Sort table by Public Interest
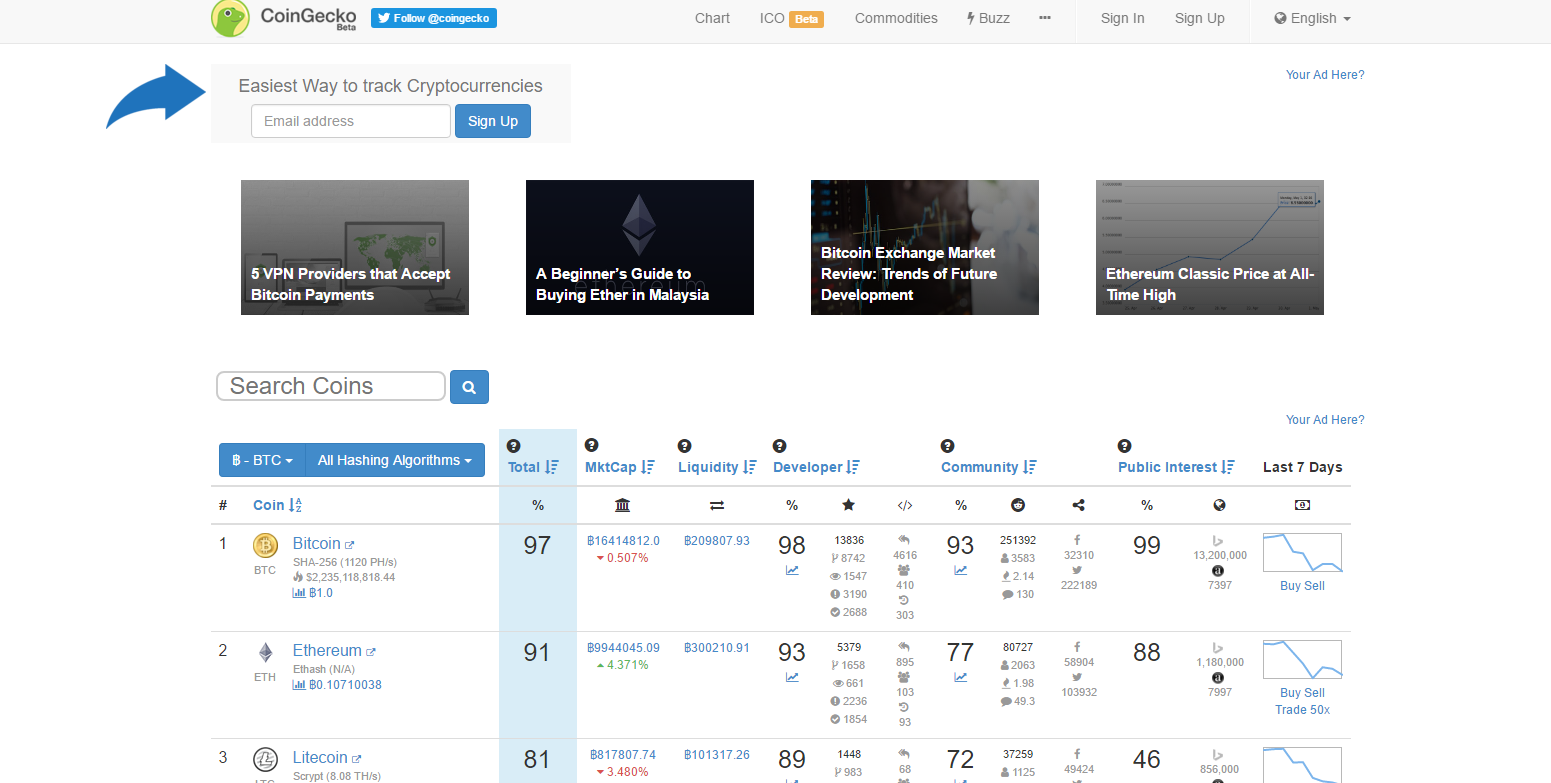Screen dimensions: 1551x783 [x=1176, y=467]
